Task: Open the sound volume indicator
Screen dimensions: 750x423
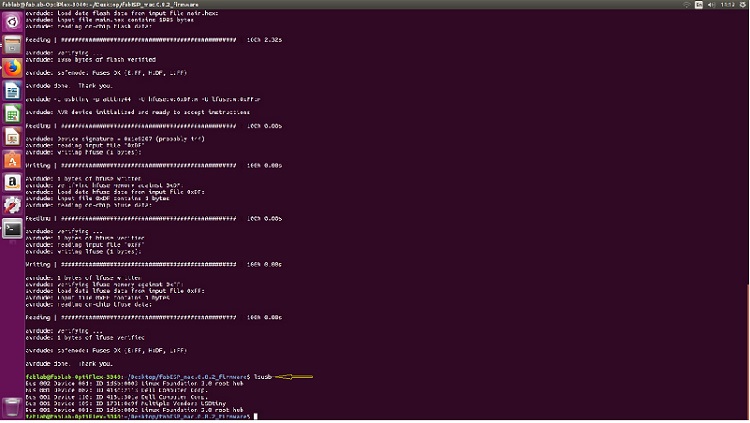Action: 711,4
